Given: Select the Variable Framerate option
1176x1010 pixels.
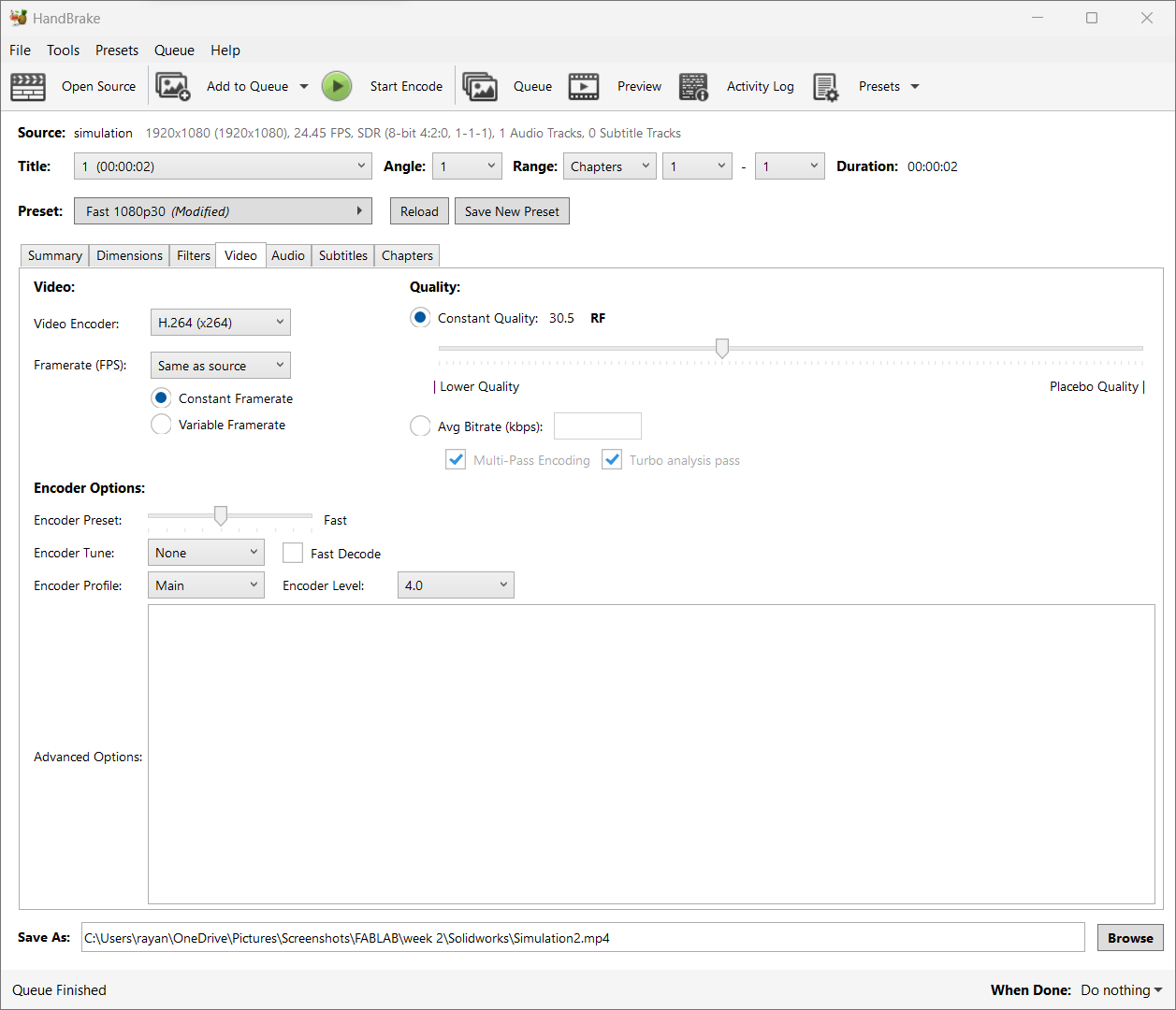Looking at the screenshot, I should [x=161, y=425].
